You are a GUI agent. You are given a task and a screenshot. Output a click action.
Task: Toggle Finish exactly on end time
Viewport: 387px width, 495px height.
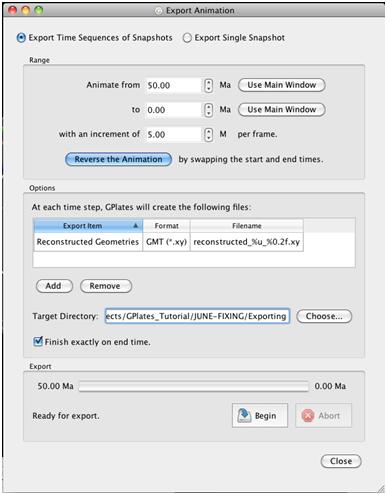point(38,341)
